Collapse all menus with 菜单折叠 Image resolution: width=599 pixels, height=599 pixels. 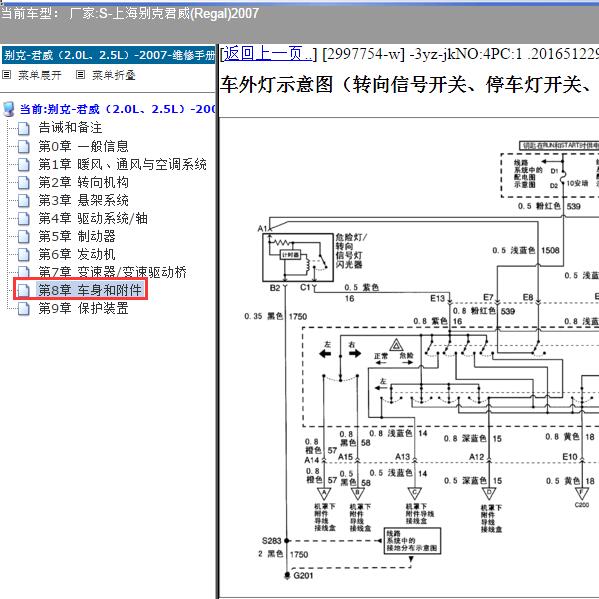pyautogui.click(x=114, y=75)
